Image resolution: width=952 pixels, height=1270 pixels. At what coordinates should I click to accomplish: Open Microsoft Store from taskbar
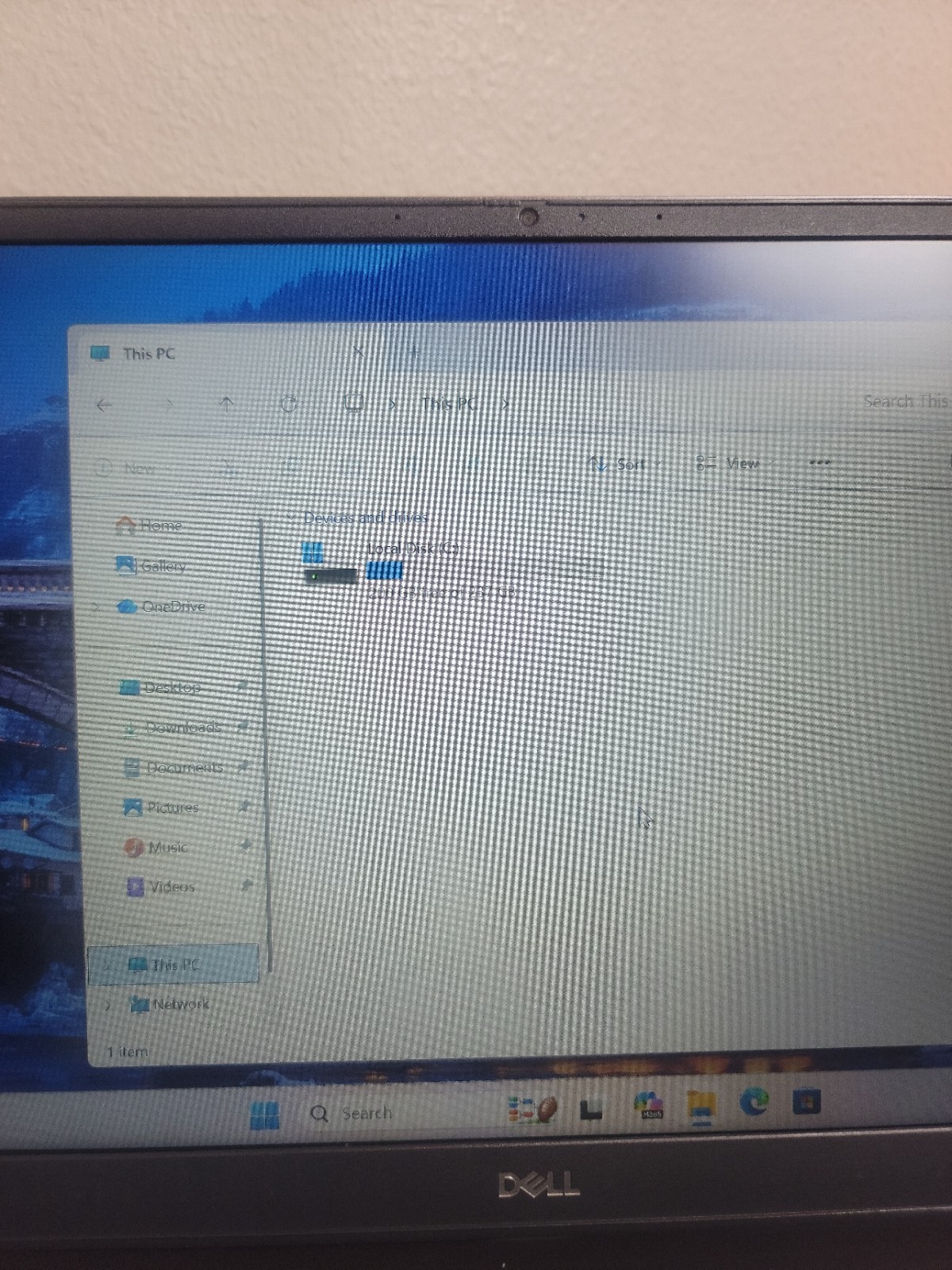point(806,1102)
